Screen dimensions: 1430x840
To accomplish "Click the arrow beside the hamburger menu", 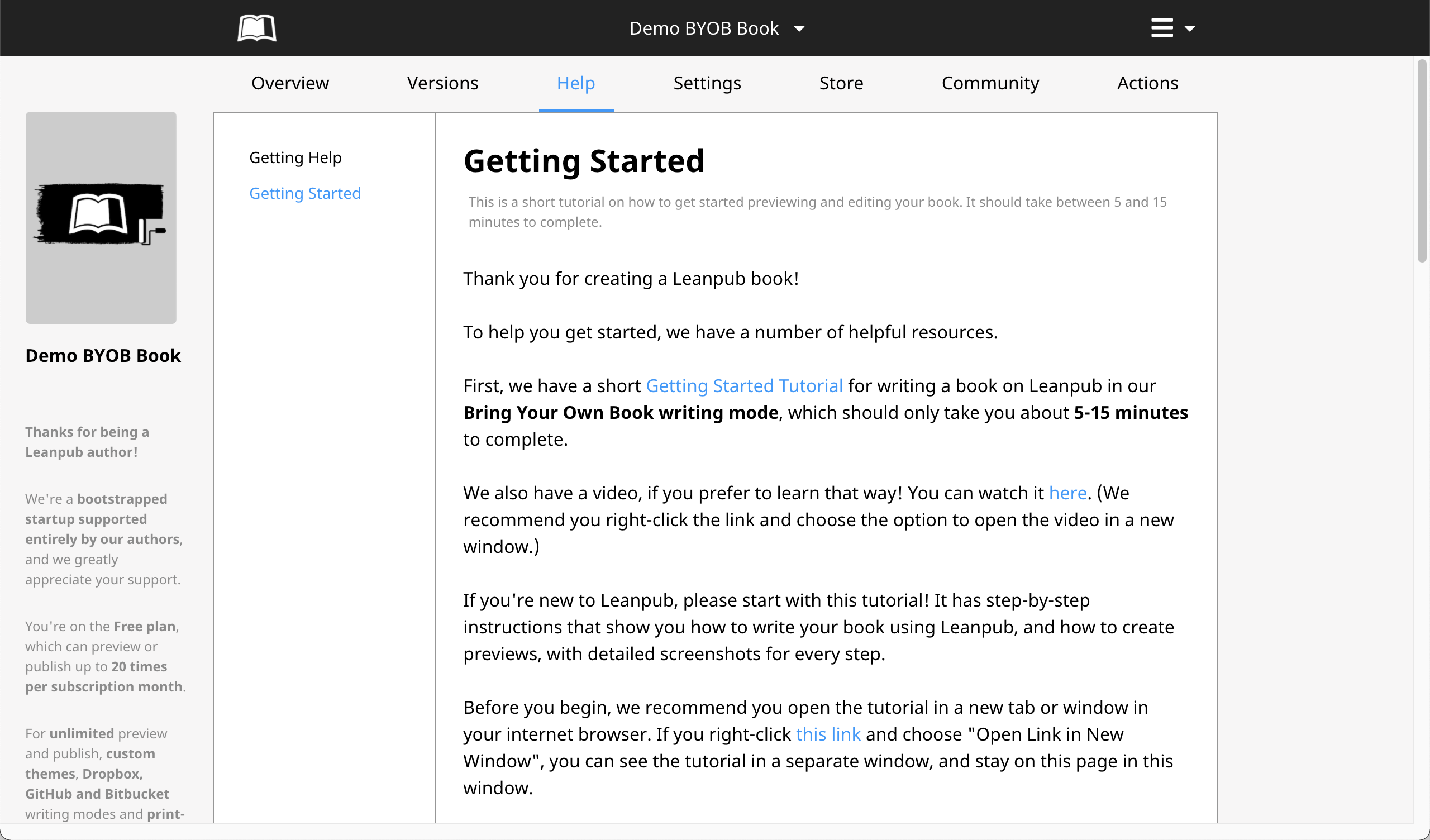I will [1190, 28].
